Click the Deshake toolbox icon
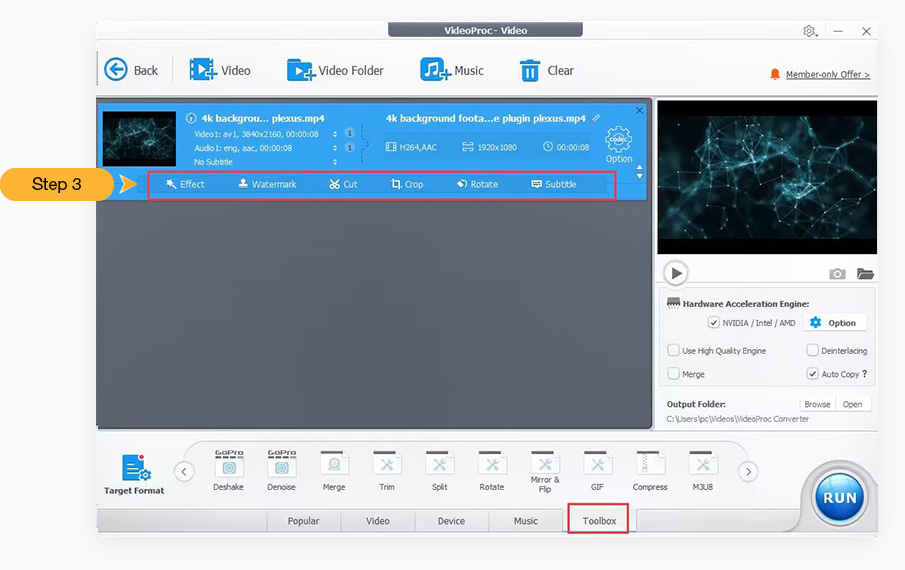This screenshot has width=905, height=570. (229, 467)
